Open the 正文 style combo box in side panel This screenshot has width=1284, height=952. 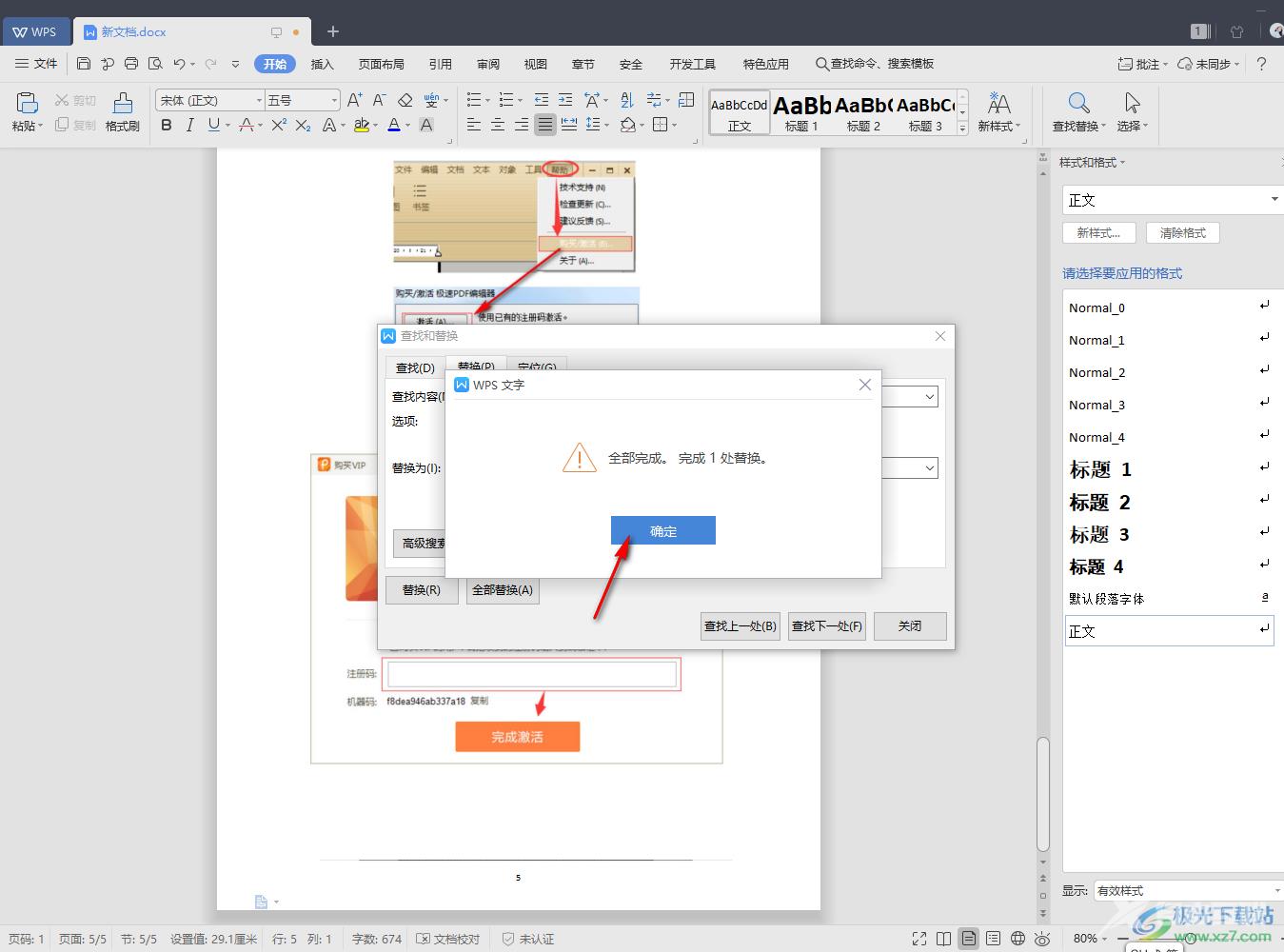click(1172, 200)
